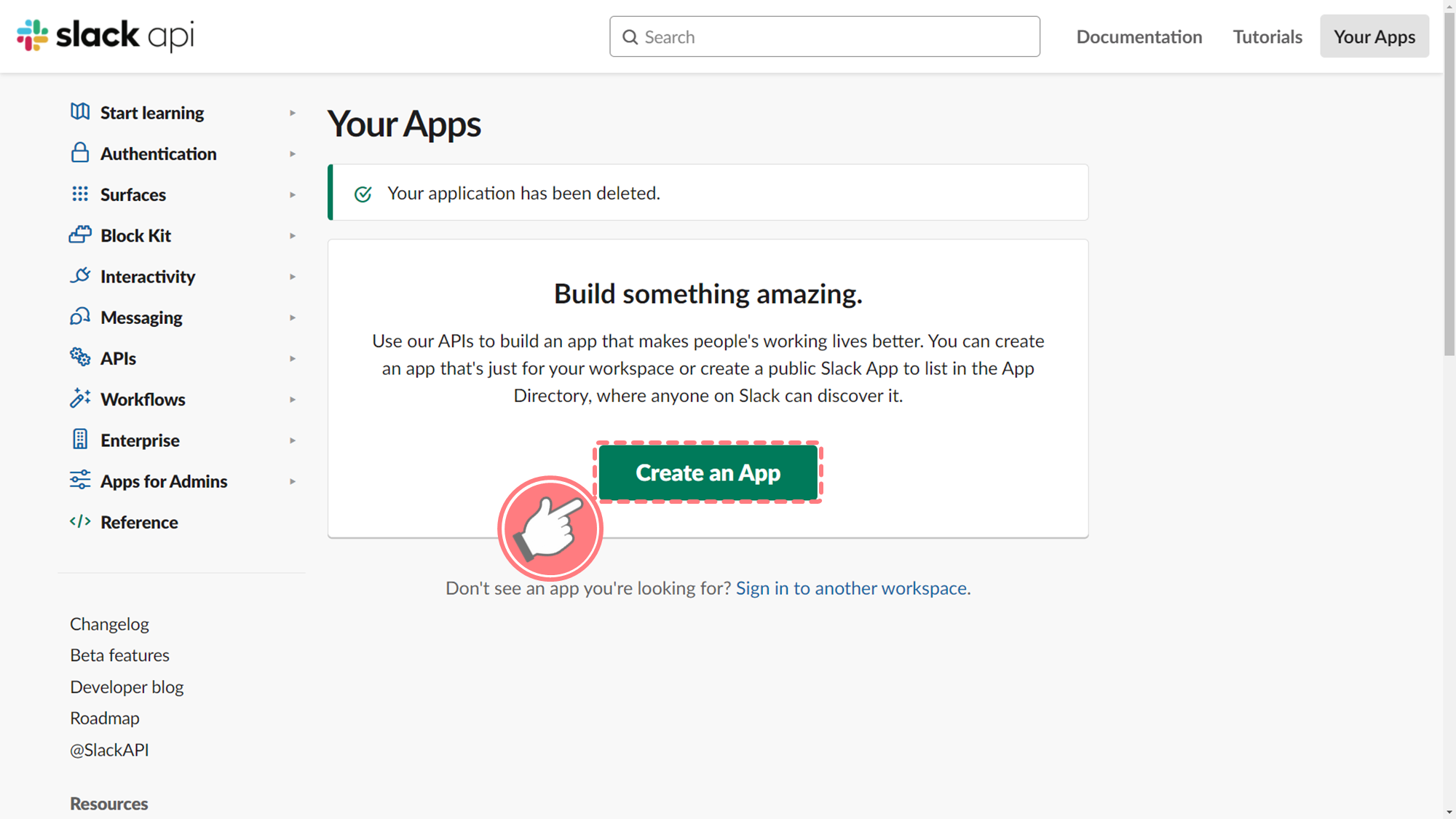The image size is (1456, 819).
Task: Click the Enterprise building icon
Action: (80, 439)
